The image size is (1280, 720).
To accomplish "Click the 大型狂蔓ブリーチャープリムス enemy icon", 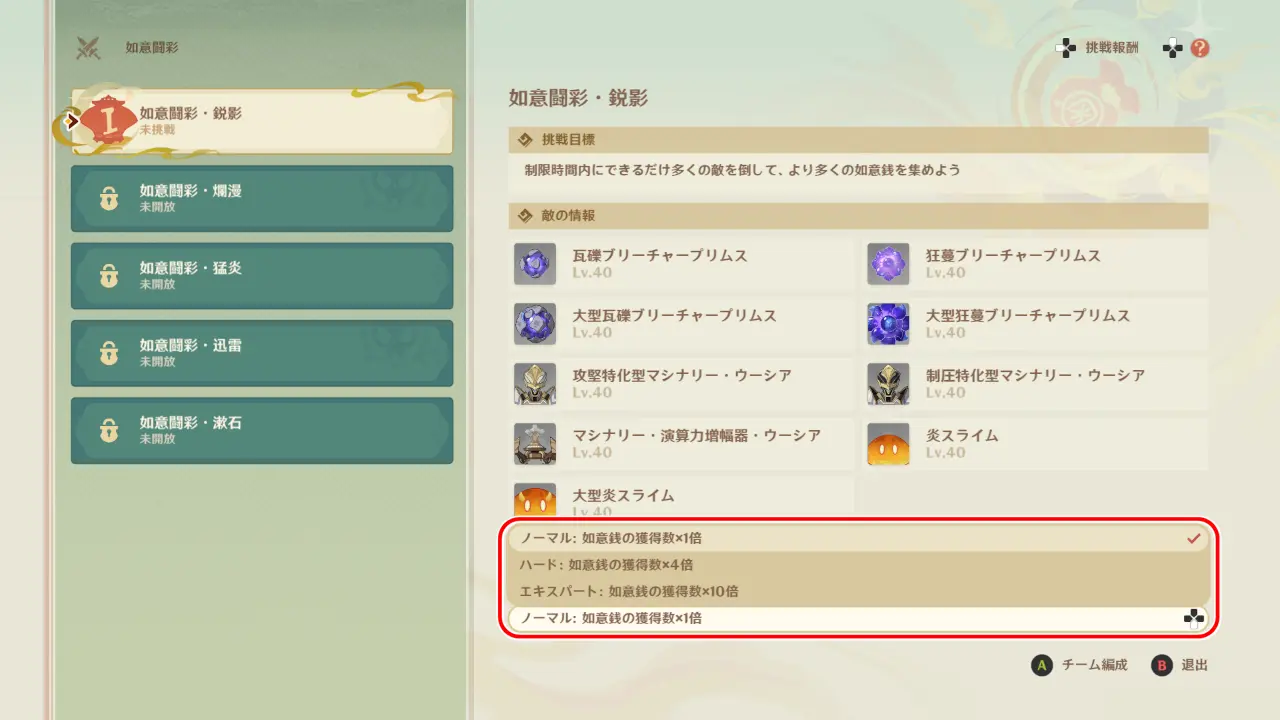I will point(888,324).
